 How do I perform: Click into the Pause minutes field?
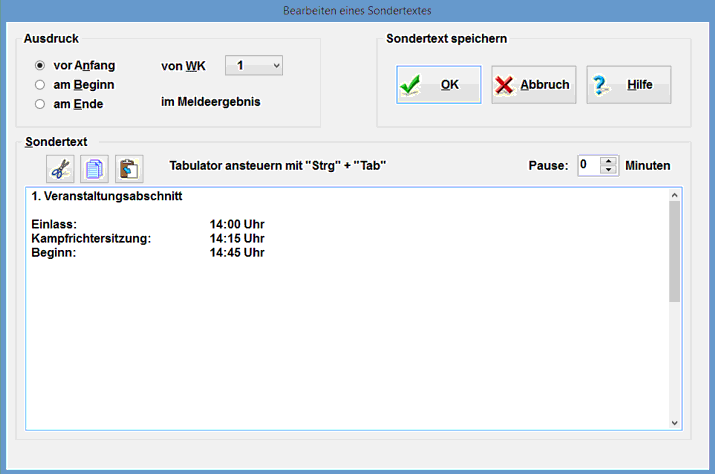pyautogui.click(x=588, y=165)
